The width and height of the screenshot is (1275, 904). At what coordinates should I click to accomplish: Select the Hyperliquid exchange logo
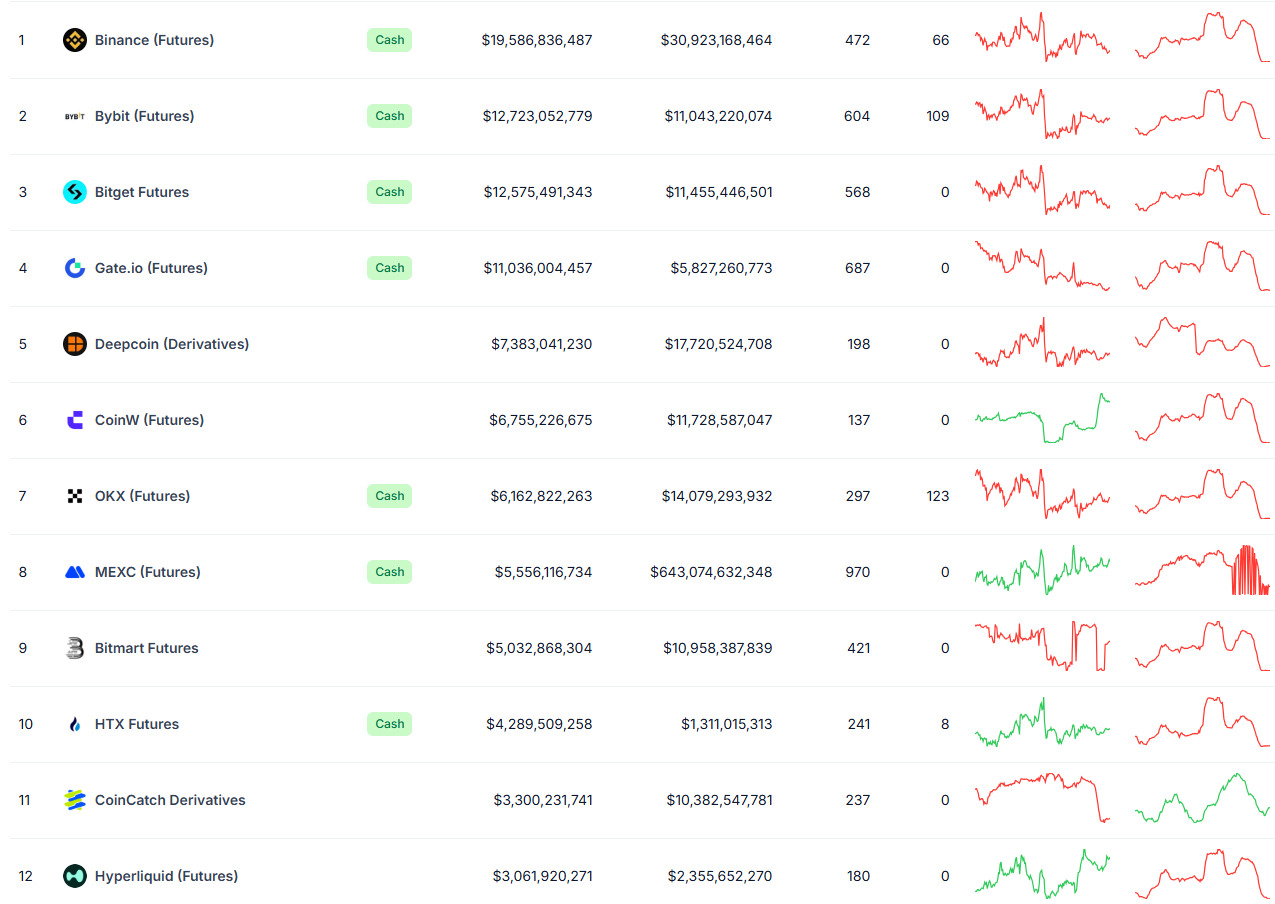pyautogui.click(x=74, y=876)
